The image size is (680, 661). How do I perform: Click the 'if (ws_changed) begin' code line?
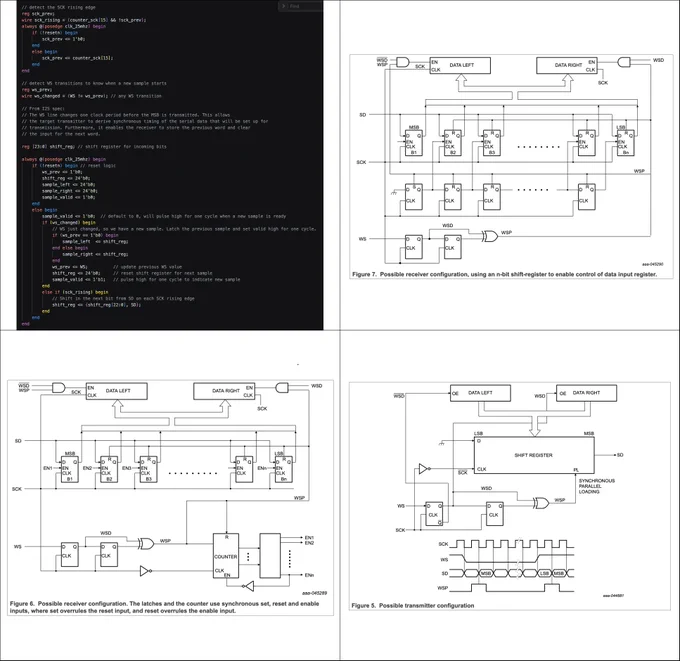[x=69, y=223]
